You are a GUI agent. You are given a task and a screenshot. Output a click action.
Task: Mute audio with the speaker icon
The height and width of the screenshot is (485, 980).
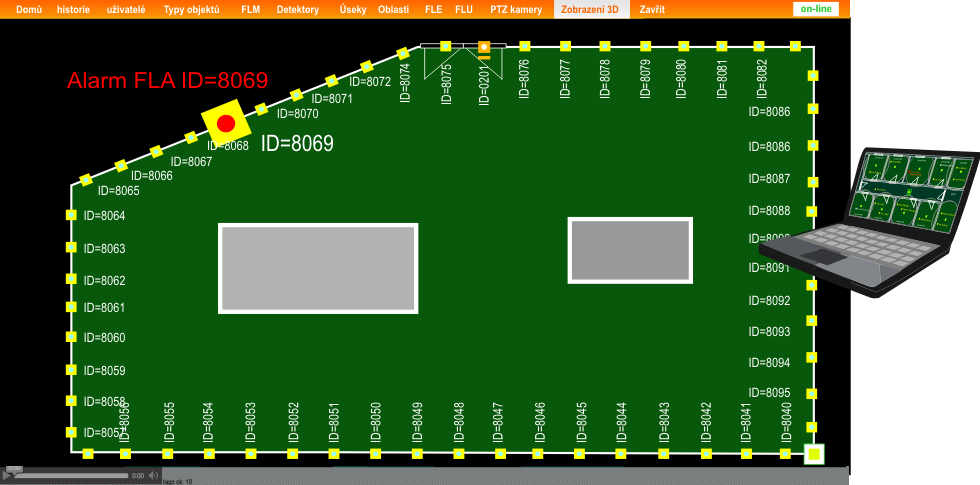154,476
